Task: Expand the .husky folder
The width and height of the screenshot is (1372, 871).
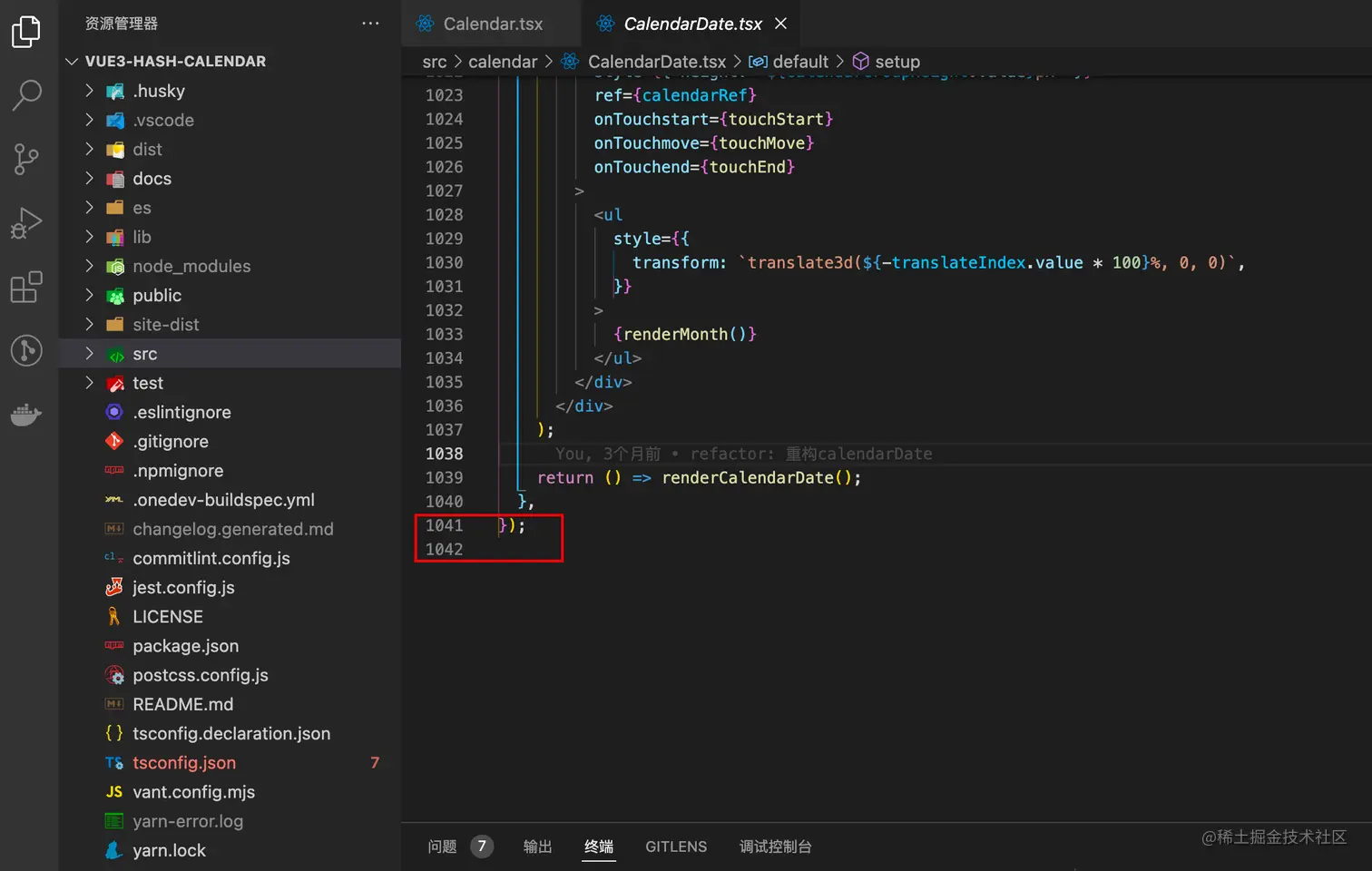Action: pos(230,91)
